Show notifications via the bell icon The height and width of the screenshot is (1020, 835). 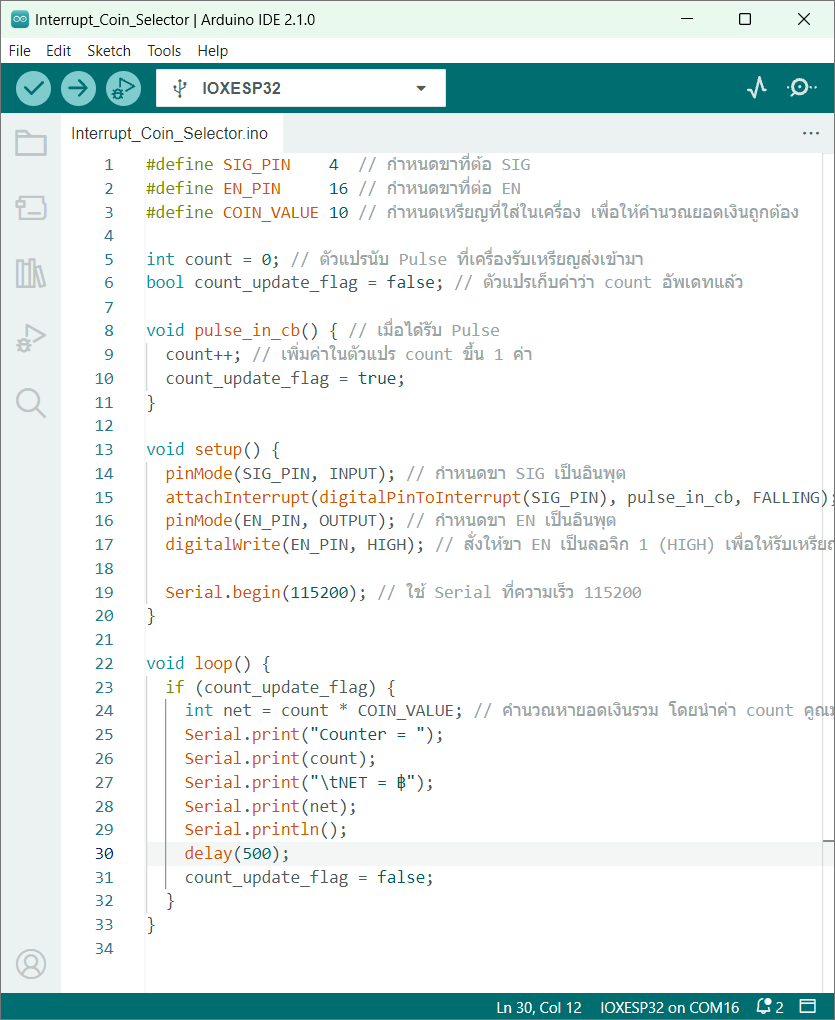click(x=770, y=1007)
